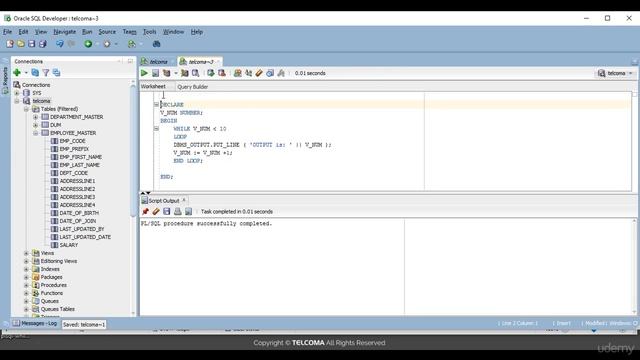Pin the Script Output panel
The height and width of the screenshot is (360, 640).
145,211
